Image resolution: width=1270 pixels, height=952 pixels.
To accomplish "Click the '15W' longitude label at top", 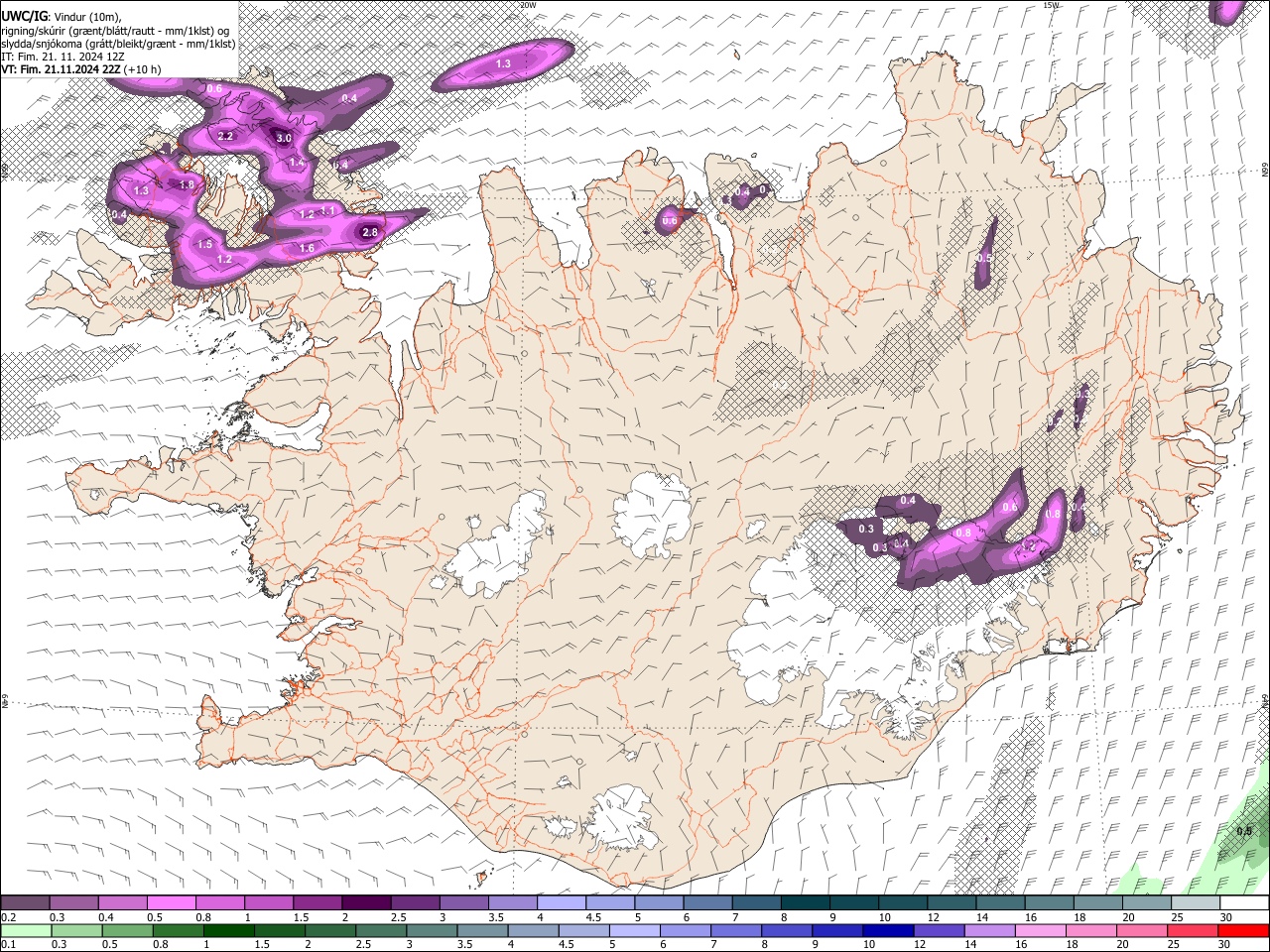I will [1052, 5].
